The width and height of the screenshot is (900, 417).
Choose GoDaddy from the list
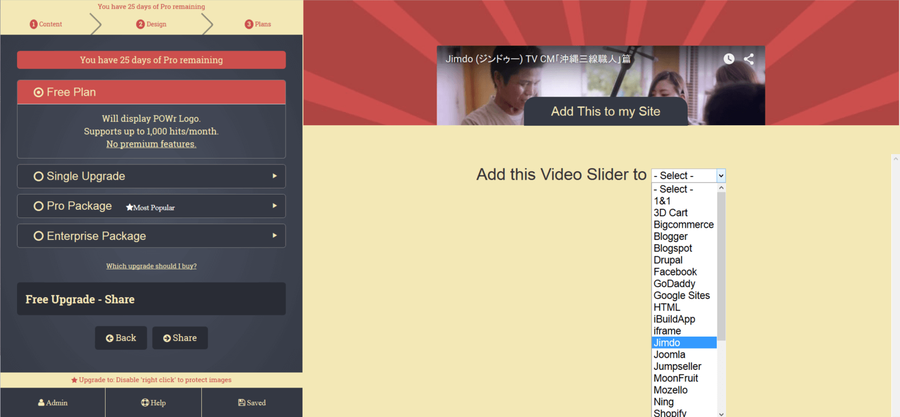[x=684, y=283]
